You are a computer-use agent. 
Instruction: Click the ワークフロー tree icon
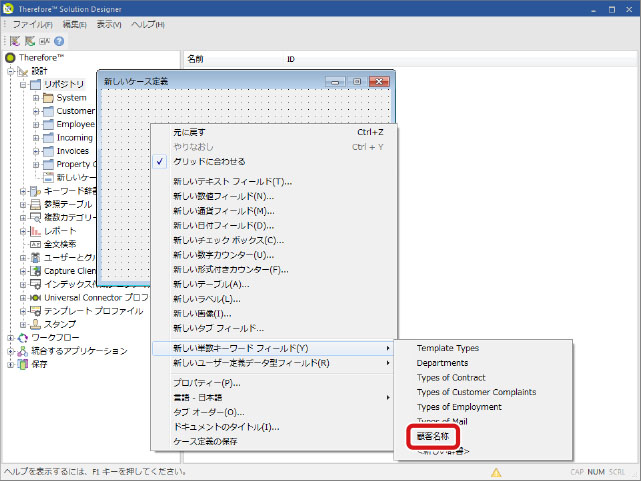[23, 337]
